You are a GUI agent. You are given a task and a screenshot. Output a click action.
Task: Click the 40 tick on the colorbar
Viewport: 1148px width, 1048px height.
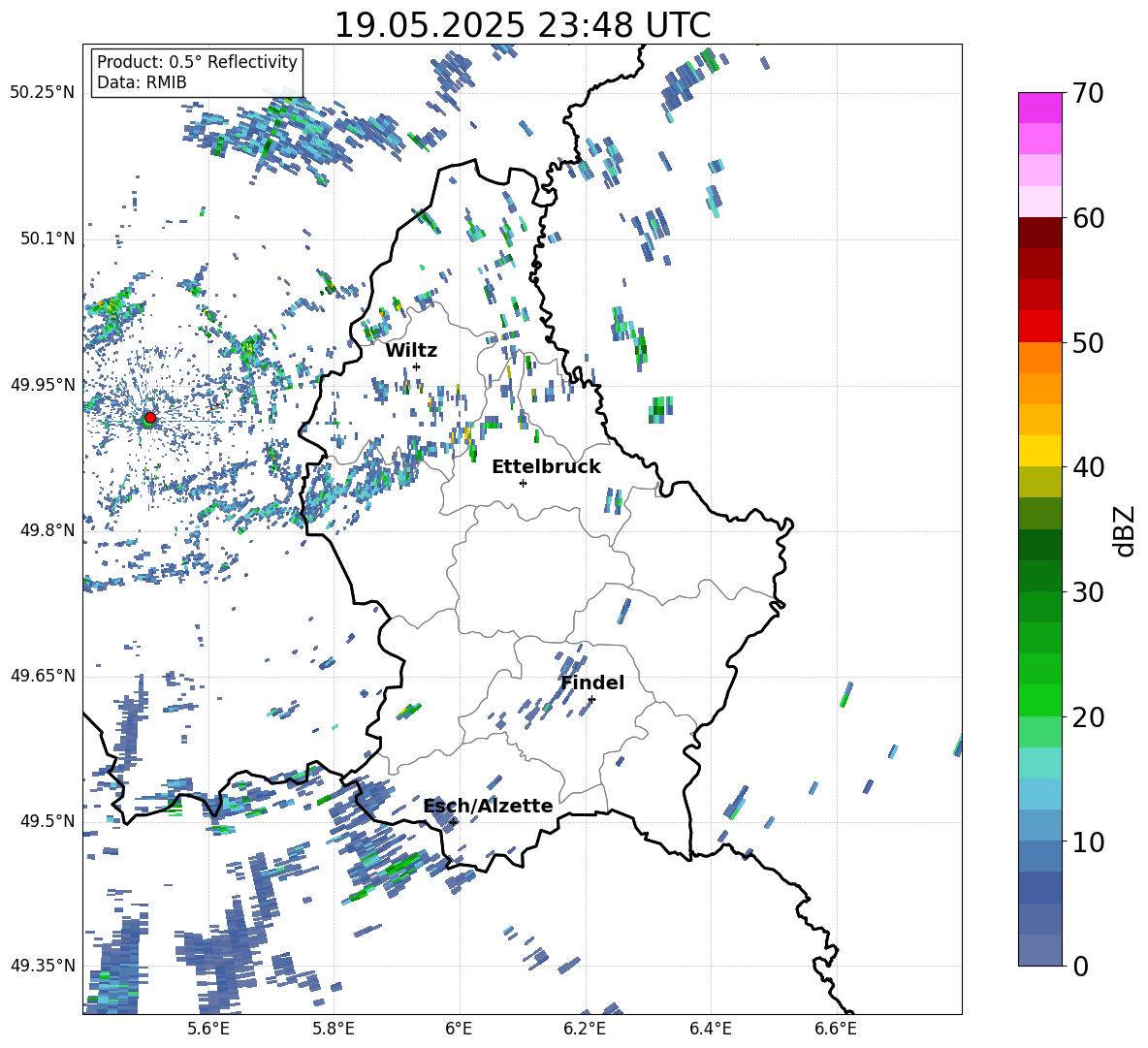[1088, 467]
